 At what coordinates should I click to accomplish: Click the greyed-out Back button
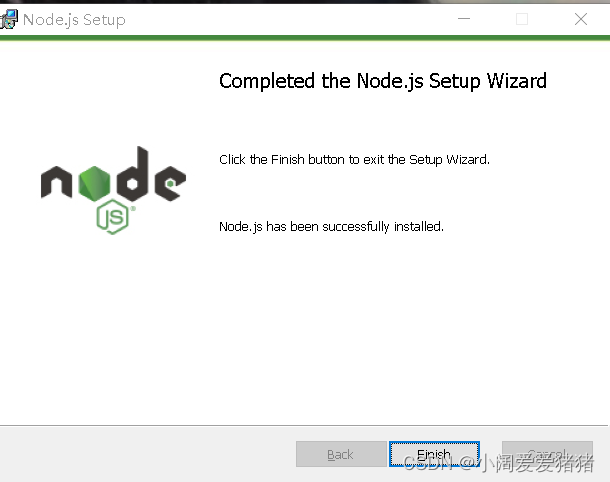[x=341, y=454]
